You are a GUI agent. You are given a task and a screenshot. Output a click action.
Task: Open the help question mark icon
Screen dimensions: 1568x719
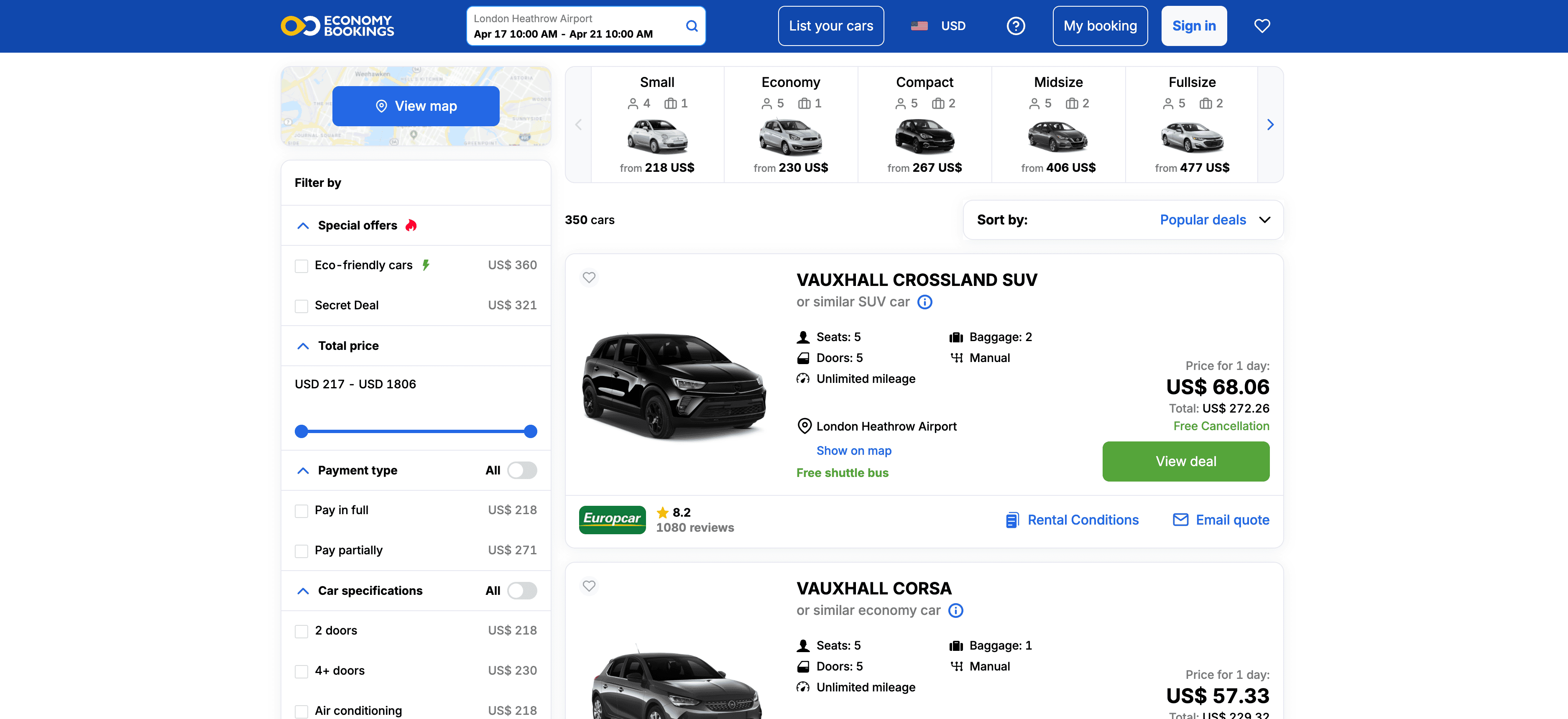tap(1015, 26)
